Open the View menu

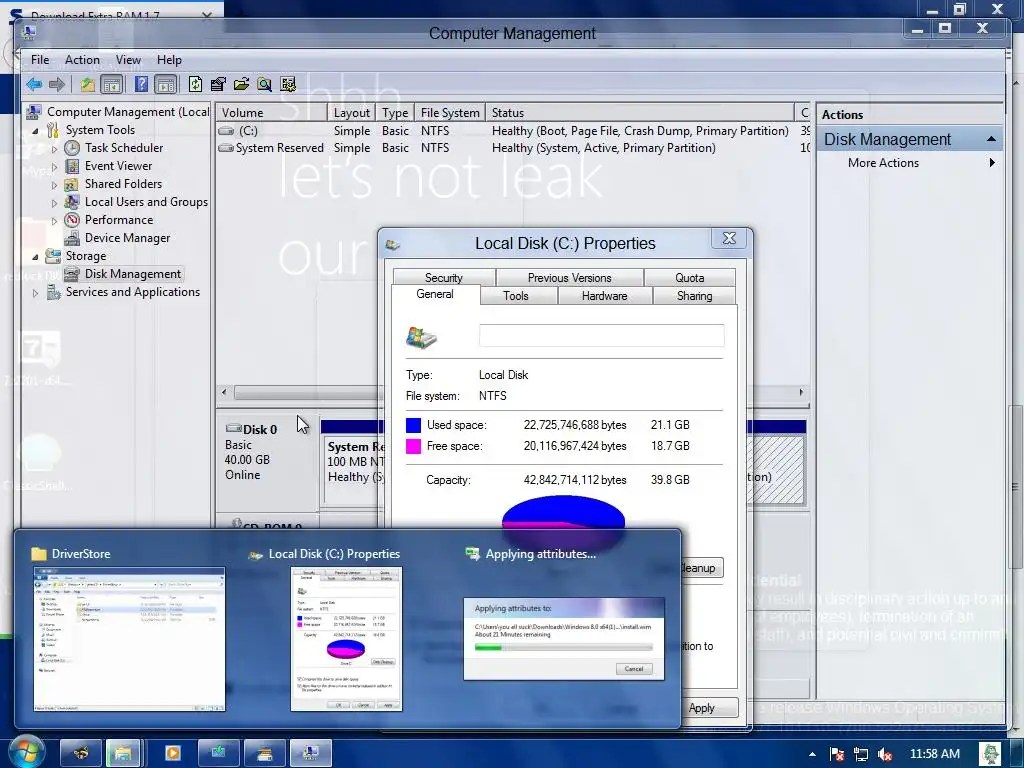128,60
